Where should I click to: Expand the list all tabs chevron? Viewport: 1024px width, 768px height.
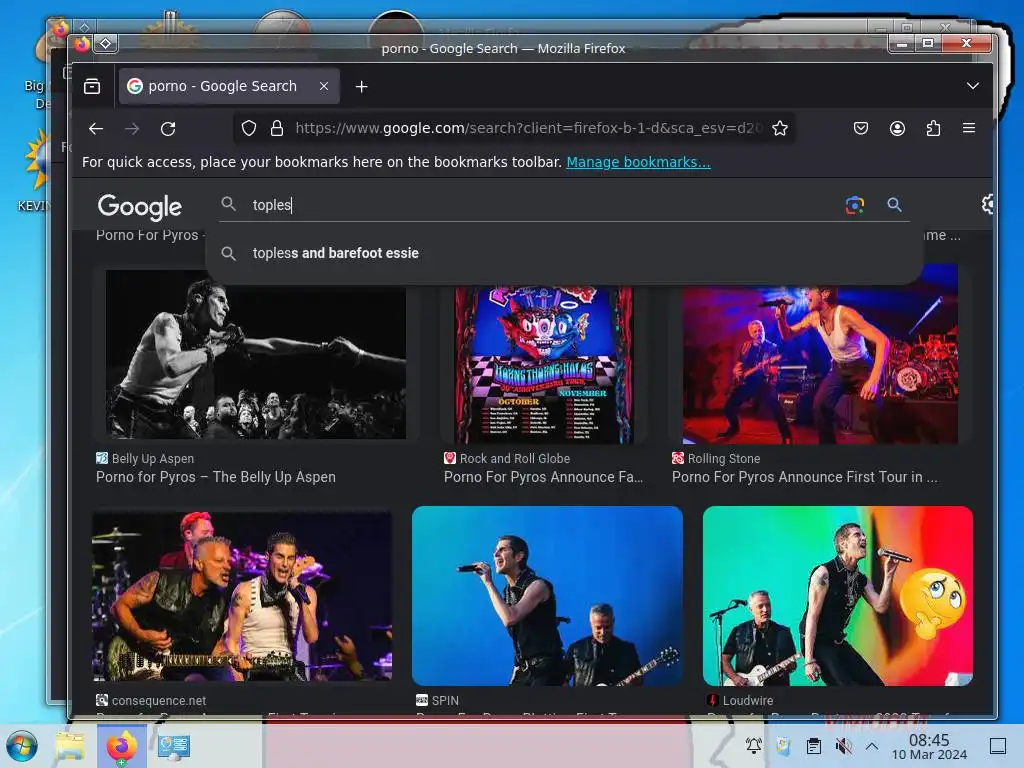(x=973, y=86)
